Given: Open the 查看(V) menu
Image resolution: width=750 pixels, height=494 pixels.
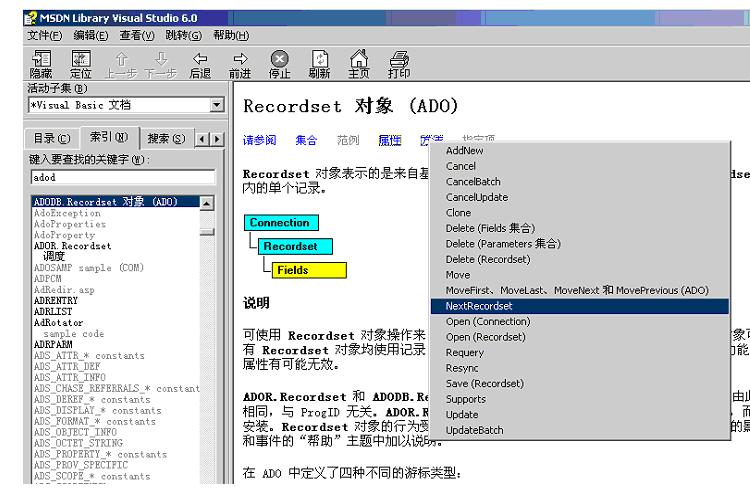Looking at the screenshot, I should (137, 35).
